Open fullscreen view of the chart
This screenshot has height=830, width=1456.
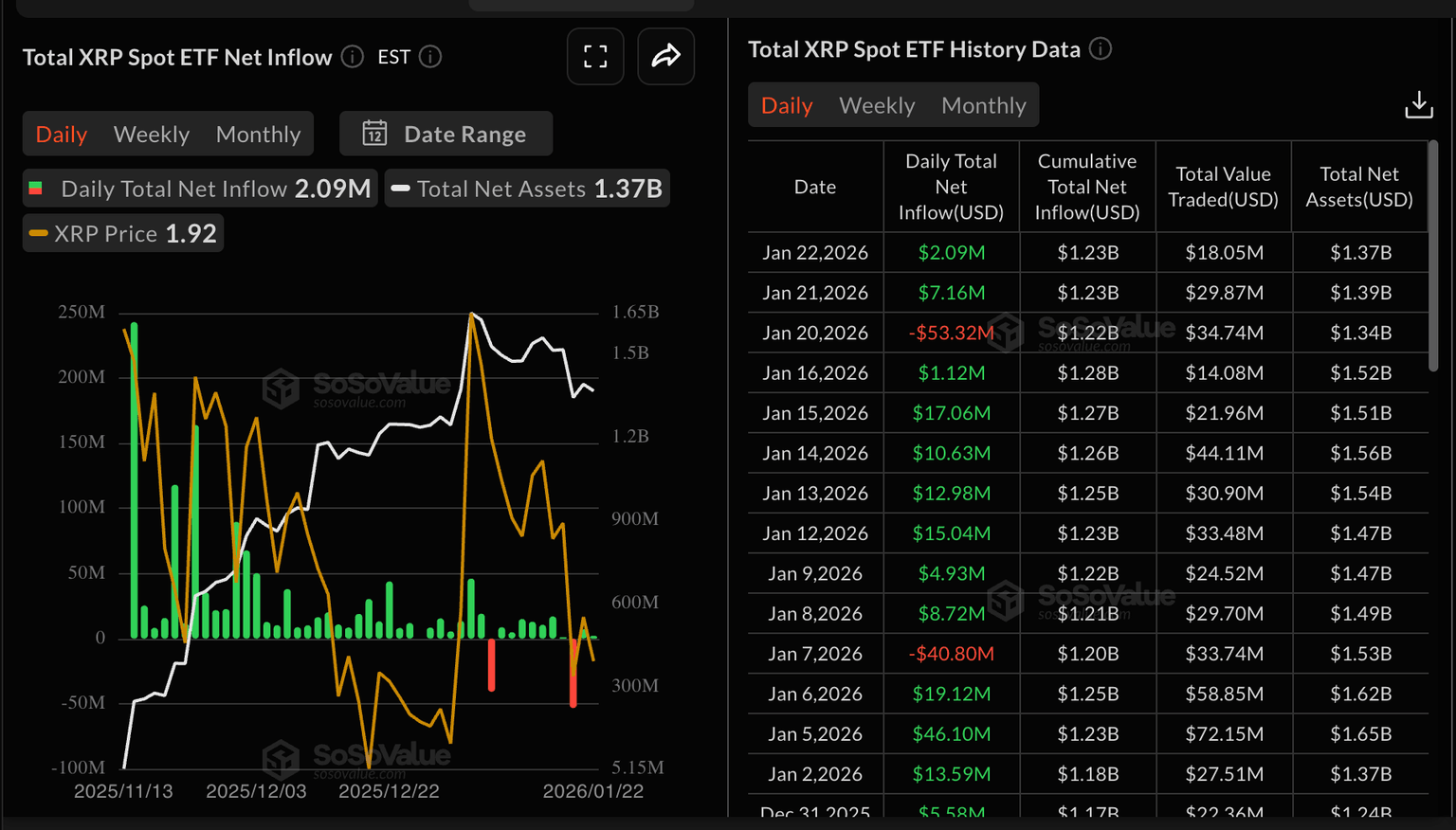pyautogui.click(x=595, y=57)
